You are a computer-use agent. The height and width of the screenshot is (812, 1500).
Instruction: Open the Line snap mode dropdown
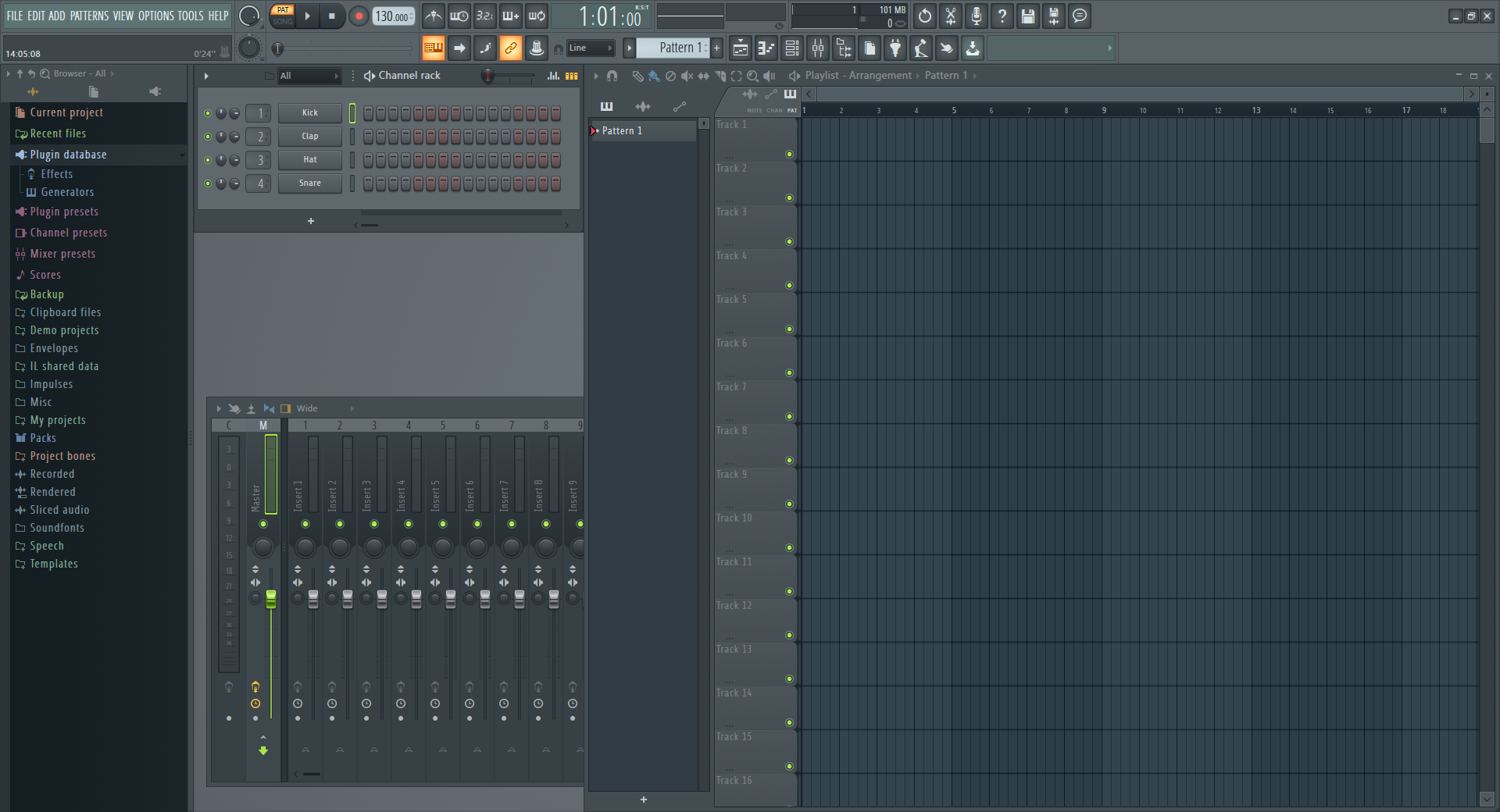point(591,48)
